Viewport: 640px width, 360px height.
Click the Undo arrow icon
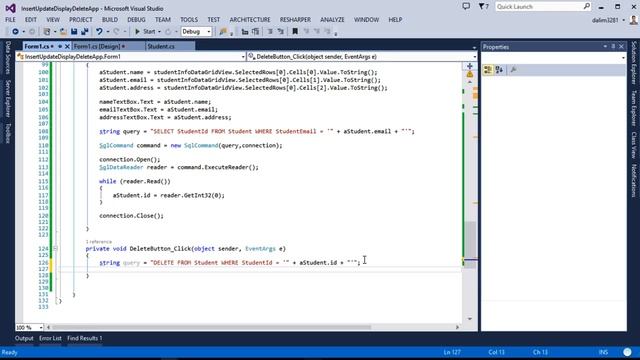click(x=99, y=31)
